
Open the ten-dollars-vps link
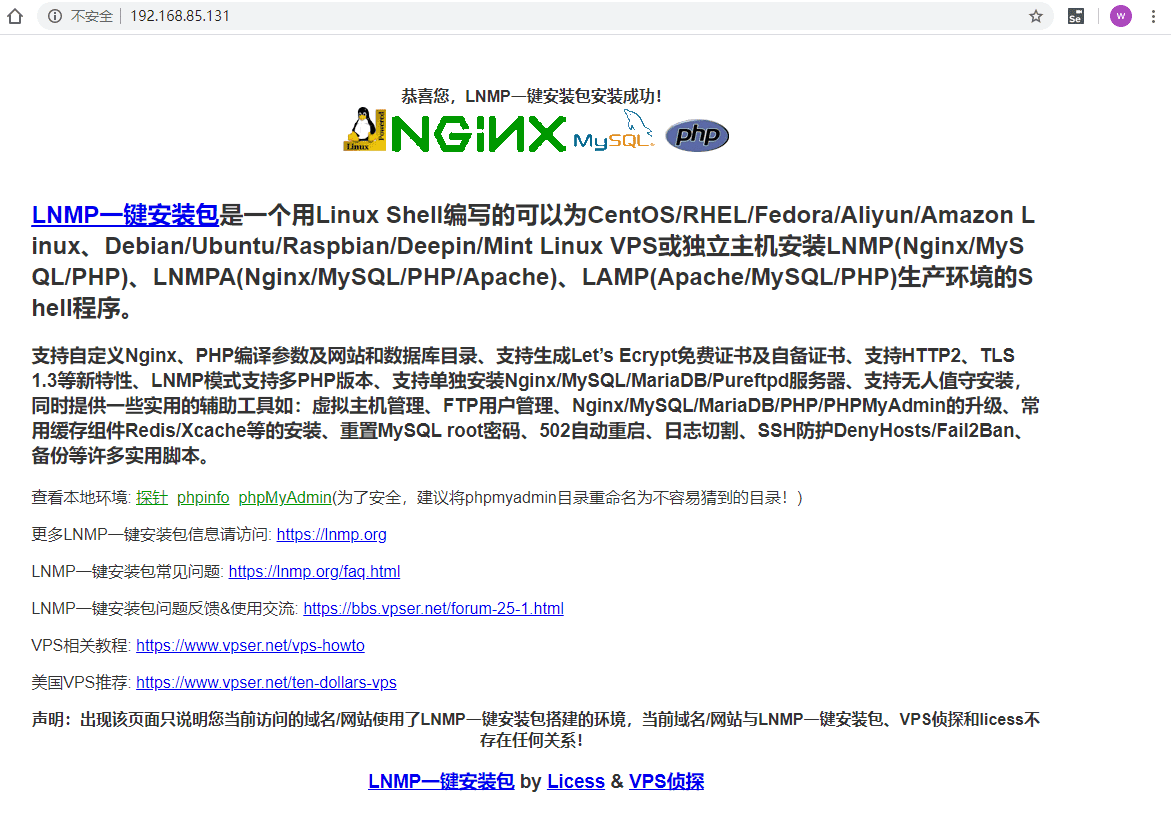click(266, 682)
